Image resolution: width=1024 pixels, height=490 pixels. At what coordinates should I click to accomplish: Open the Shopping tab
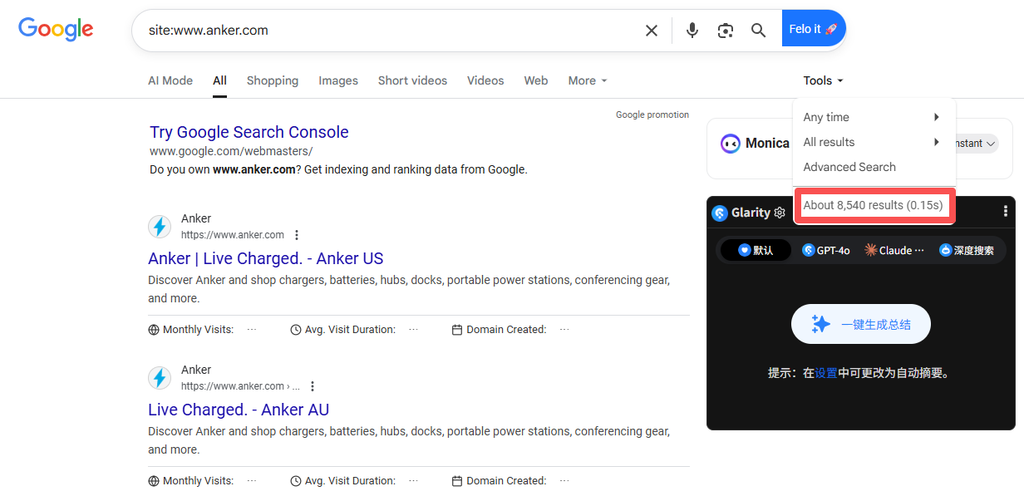(x=272, y=80)
